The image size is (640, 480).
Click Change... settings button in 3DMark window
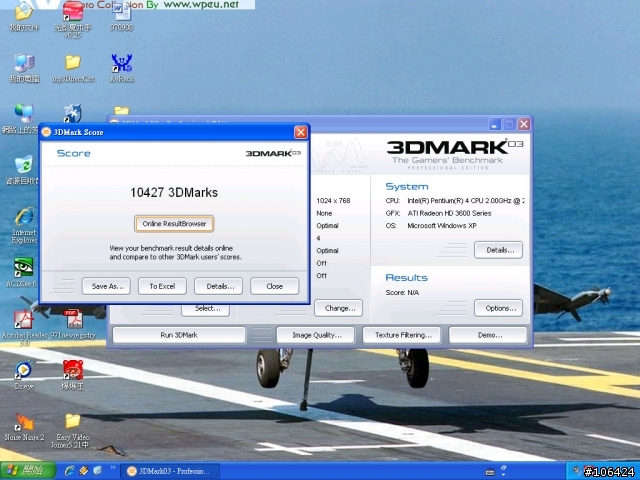pos(338,308)
